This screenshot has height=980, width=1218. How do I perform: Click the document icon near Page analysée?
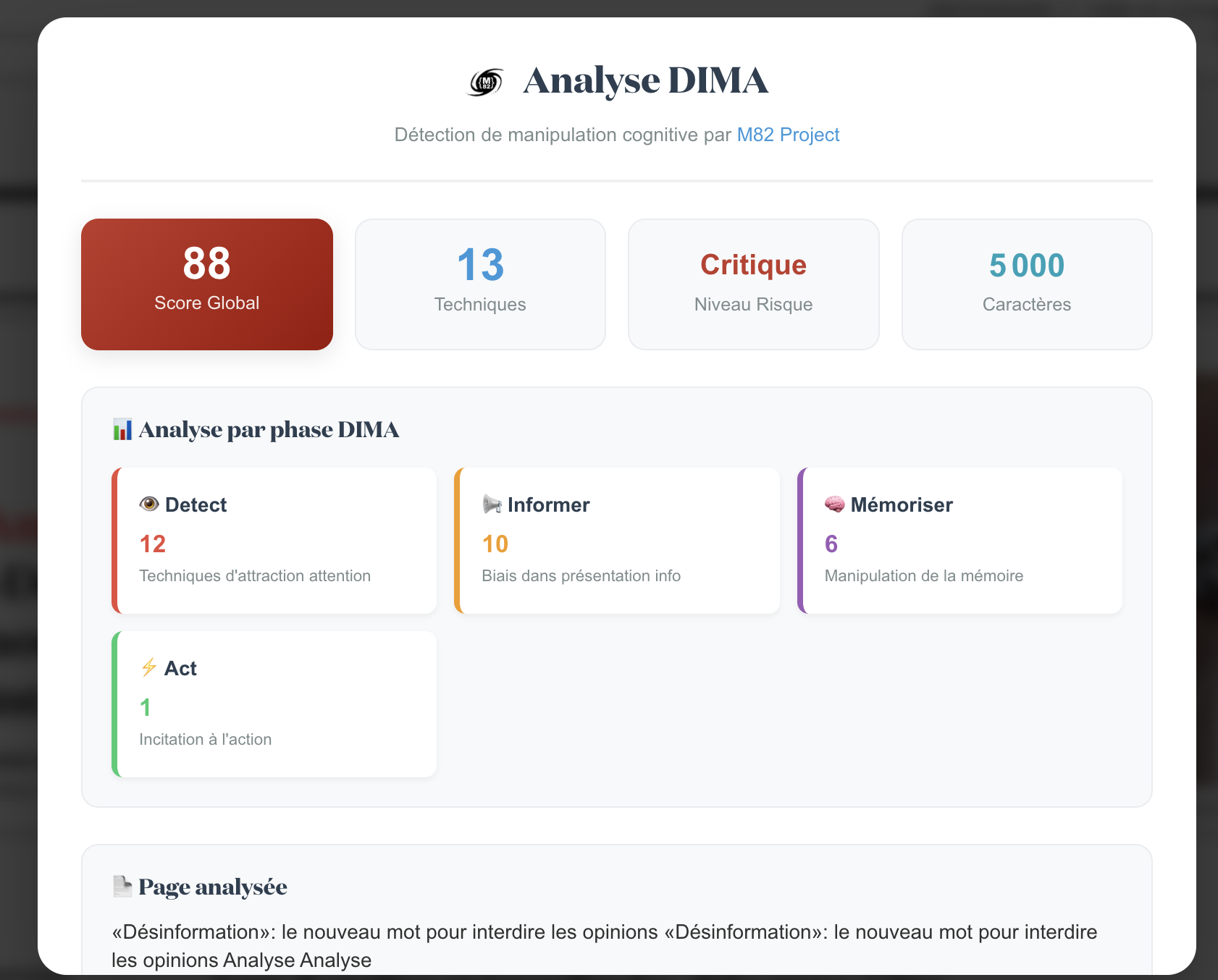click(x=122, y=887)
